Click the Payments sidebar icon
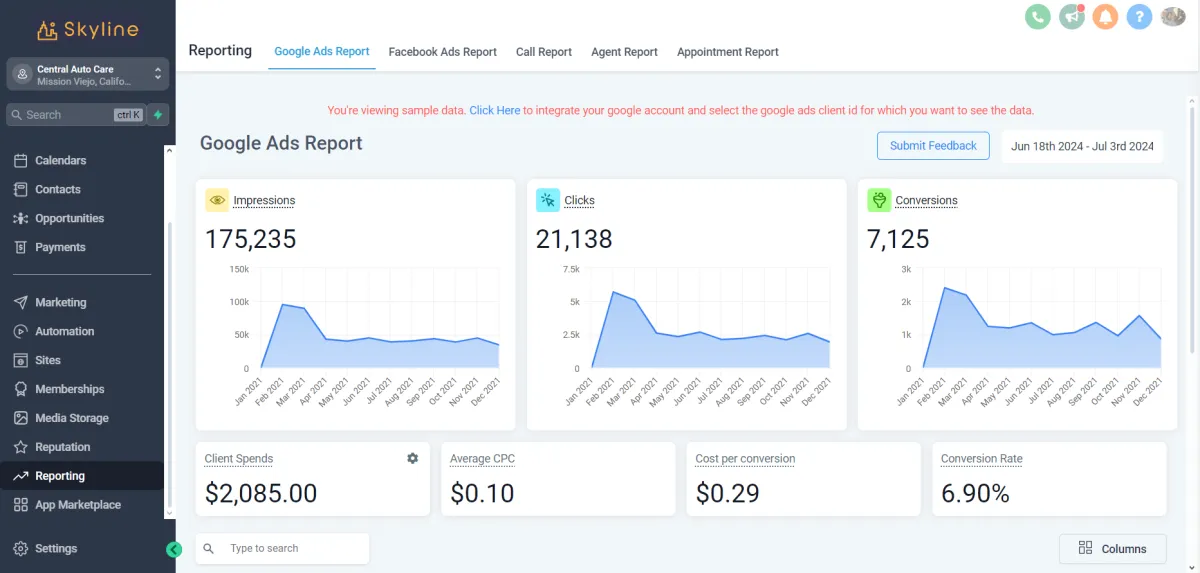Viewport: 1200px width, 573px height. point(20,247)
